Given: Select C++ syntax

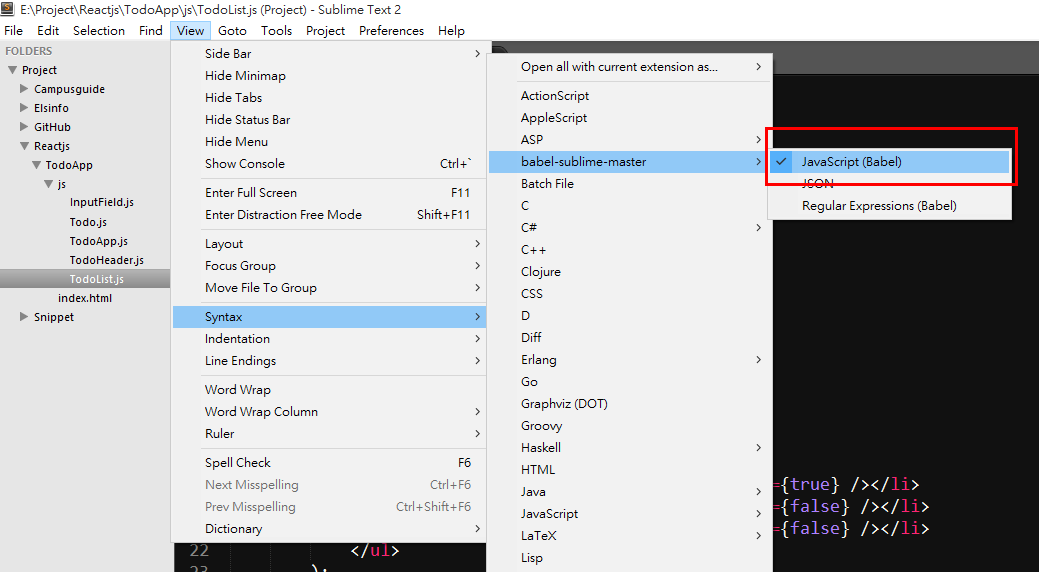Looking at the screenshot, I should [x=629, y=250].
